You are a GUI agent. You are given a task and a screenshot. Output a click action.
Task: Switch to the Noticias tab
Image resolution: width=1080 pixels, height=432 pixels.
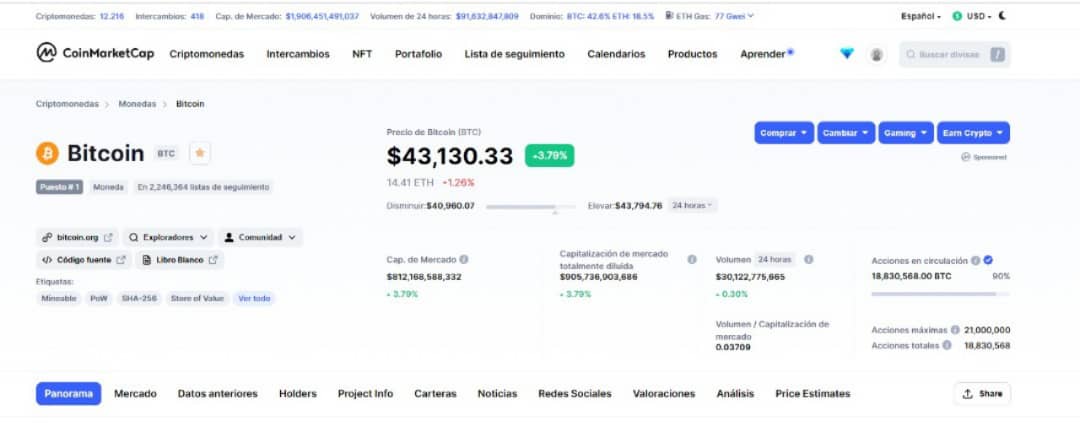coord(497,393)
